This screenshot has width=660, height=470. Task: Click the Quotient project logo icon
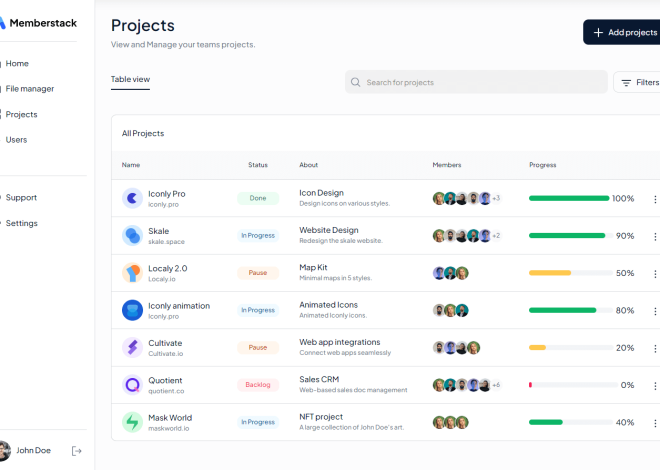tap(132, 385)
